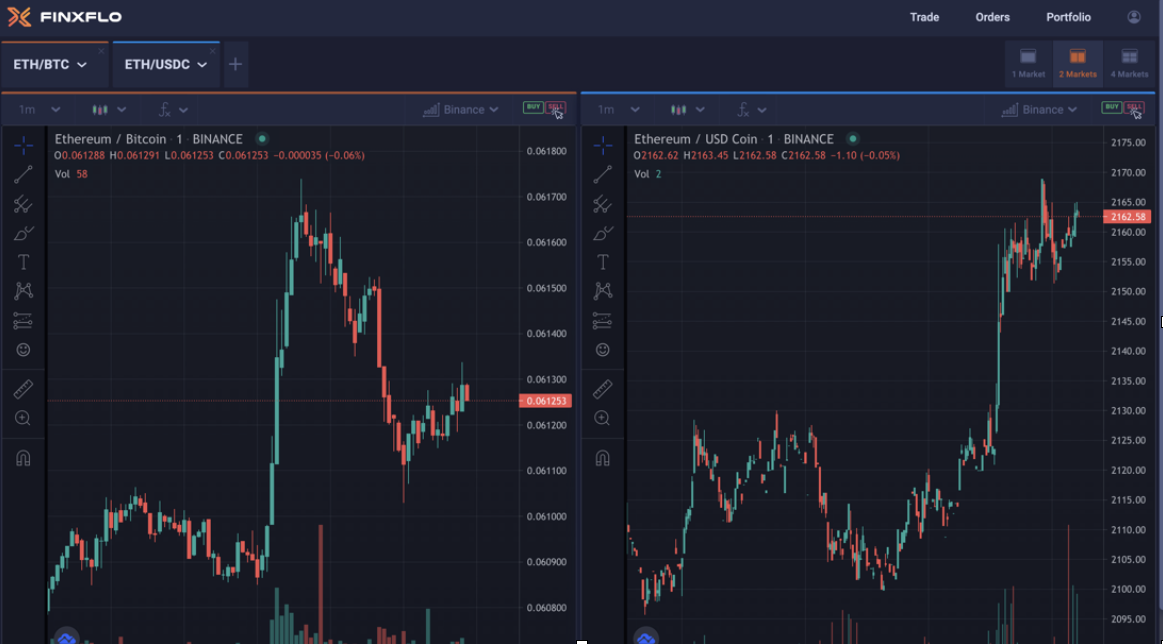Open Binance exchange dropdown in ETH/USDC chart

1040,110
